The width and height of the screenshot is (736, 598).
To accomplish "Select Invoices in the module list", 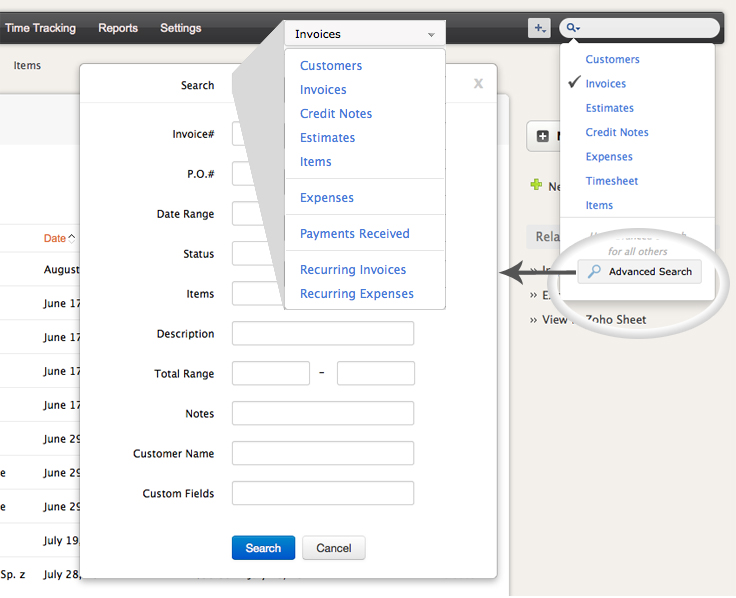I will 323,90.
